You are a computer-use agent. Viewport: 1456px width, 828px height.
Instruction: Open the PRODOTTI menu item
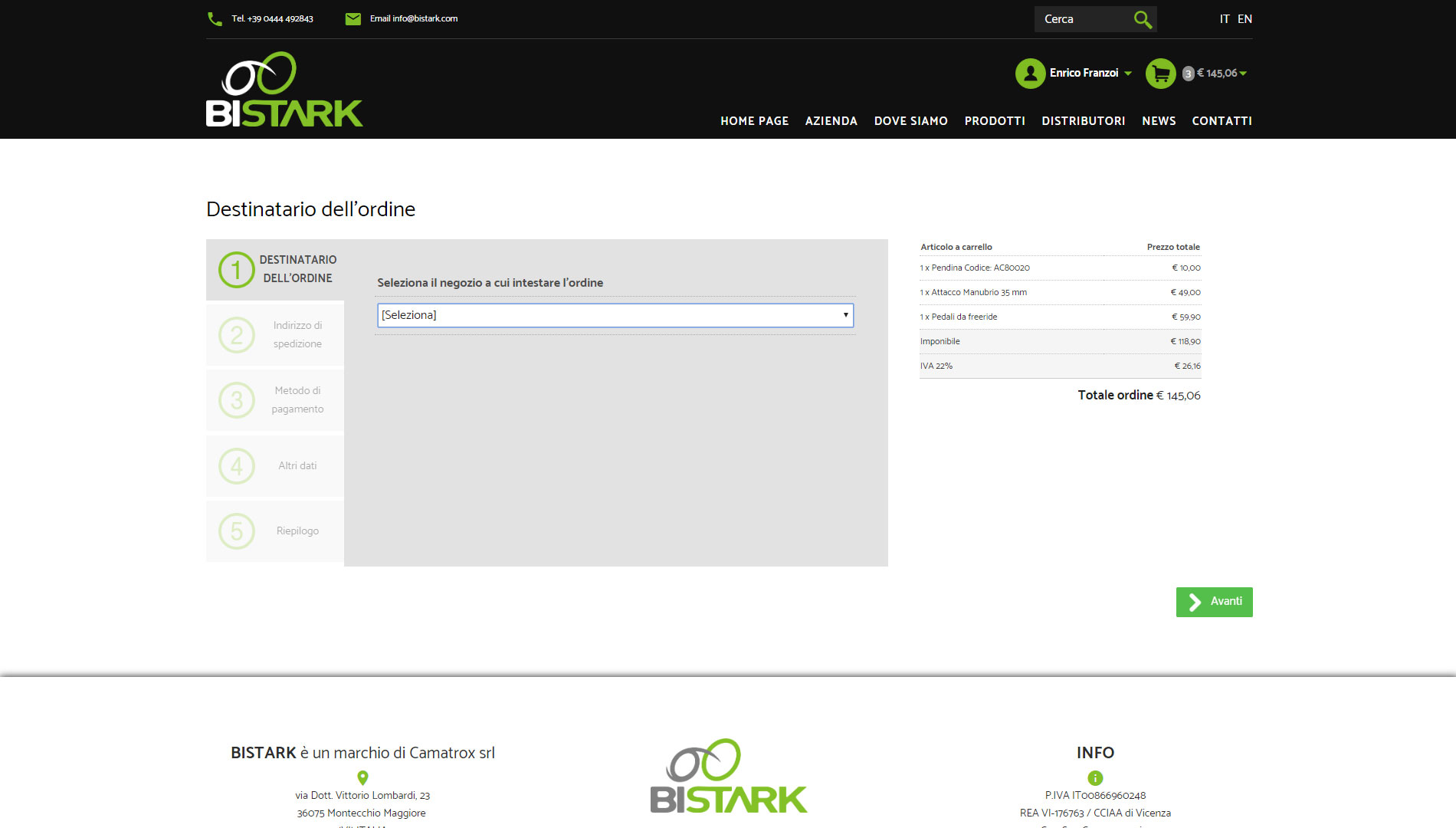[x=994, y=121]
